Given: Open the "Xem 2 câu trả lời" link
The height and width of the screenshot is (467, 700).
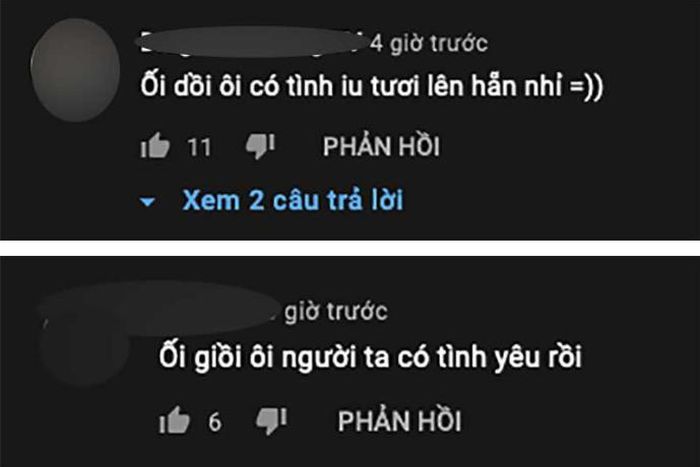Looking at the screenshot, I should coord(293,200).
